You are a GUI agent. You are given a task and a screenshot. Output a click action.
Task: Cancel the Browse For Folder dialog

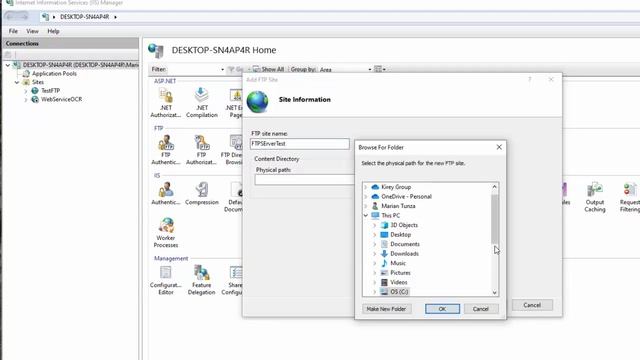coord(481,309)
